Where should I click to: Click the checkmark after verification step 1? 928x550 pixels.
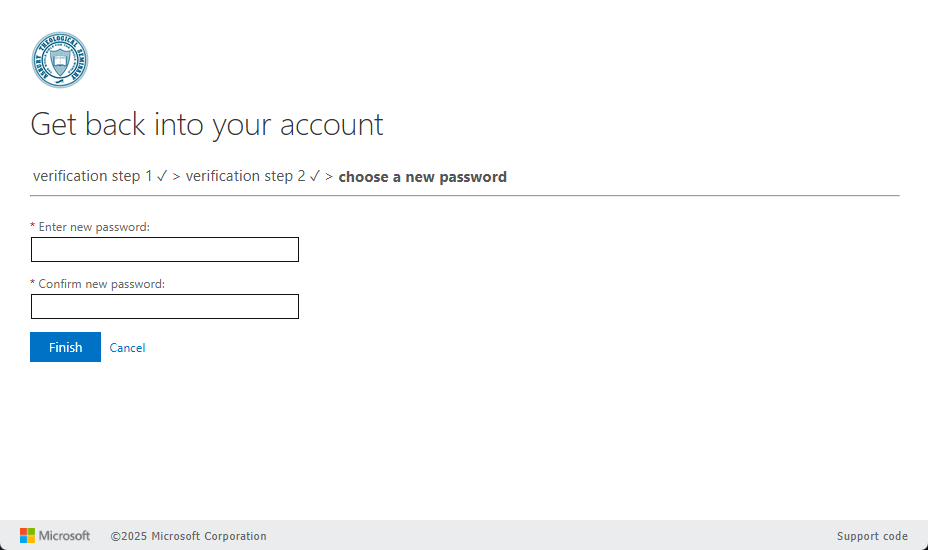coord(162,176)
